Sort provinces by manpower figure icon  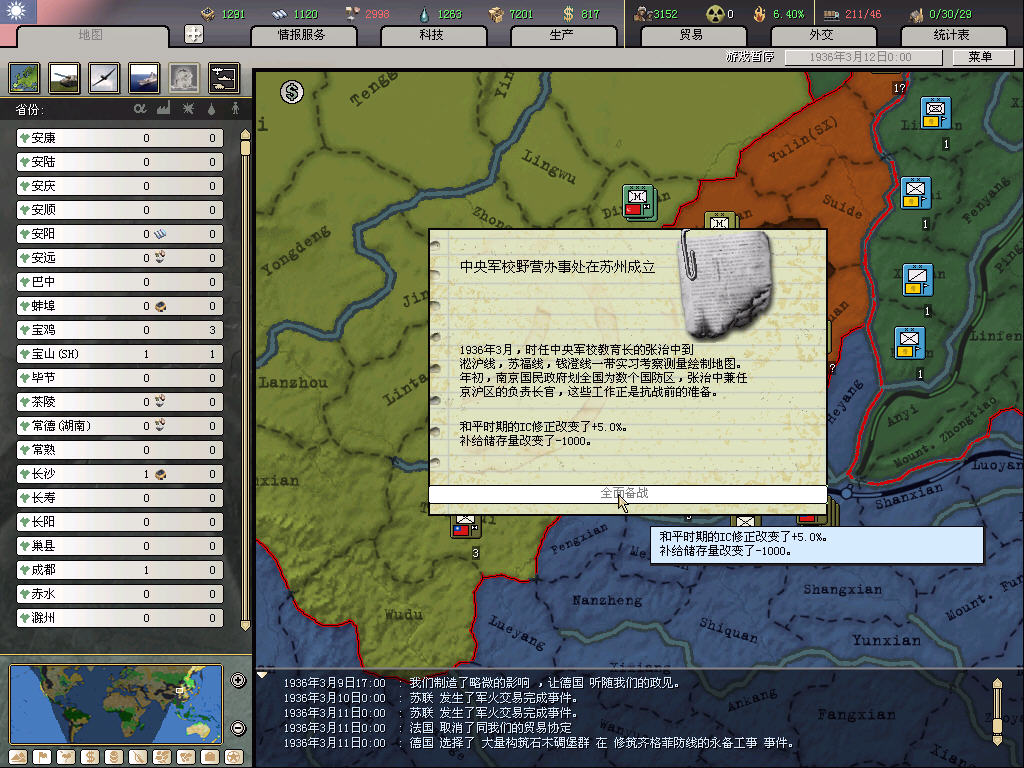235,108
